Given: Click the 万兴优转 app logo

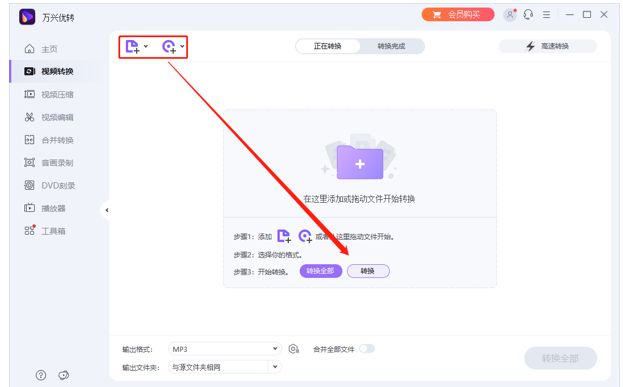Looking at the screenshot, I should [27, 17].
